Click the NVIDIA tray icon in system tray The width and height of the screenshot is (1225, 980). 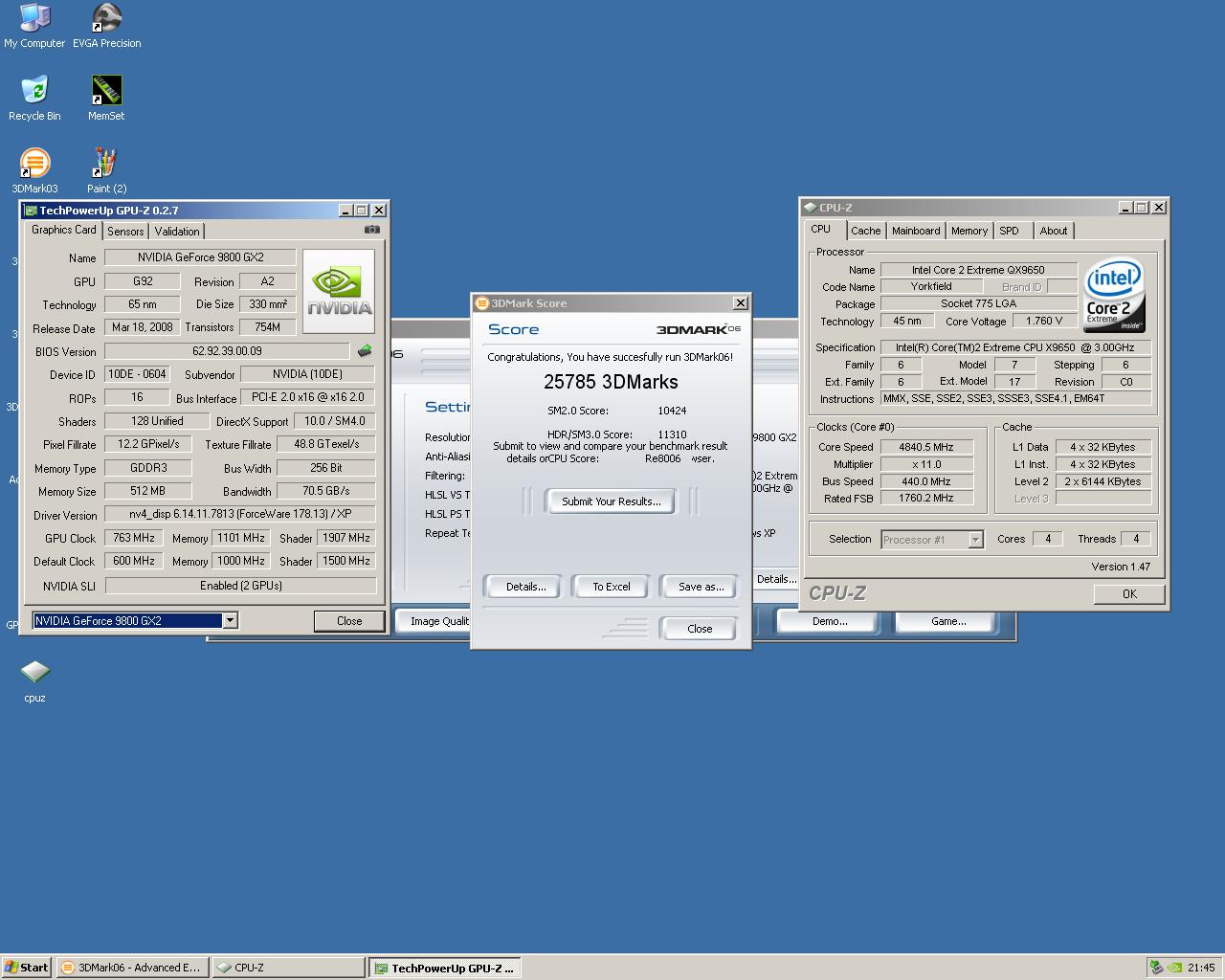coord(1174,968)
